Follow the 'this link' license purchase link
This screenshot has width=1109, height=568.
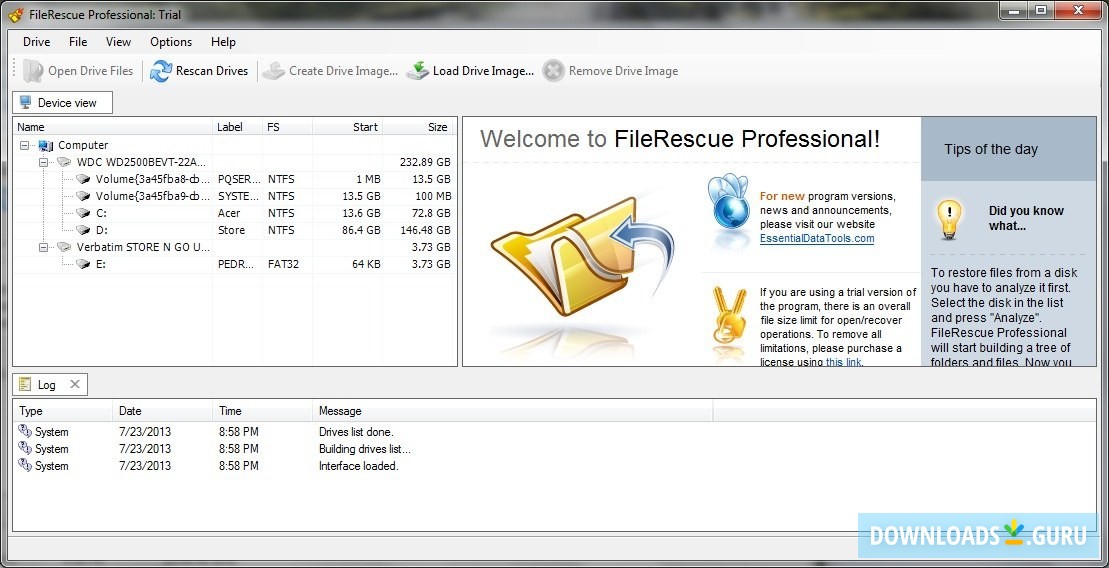click(x=844, y=362)
